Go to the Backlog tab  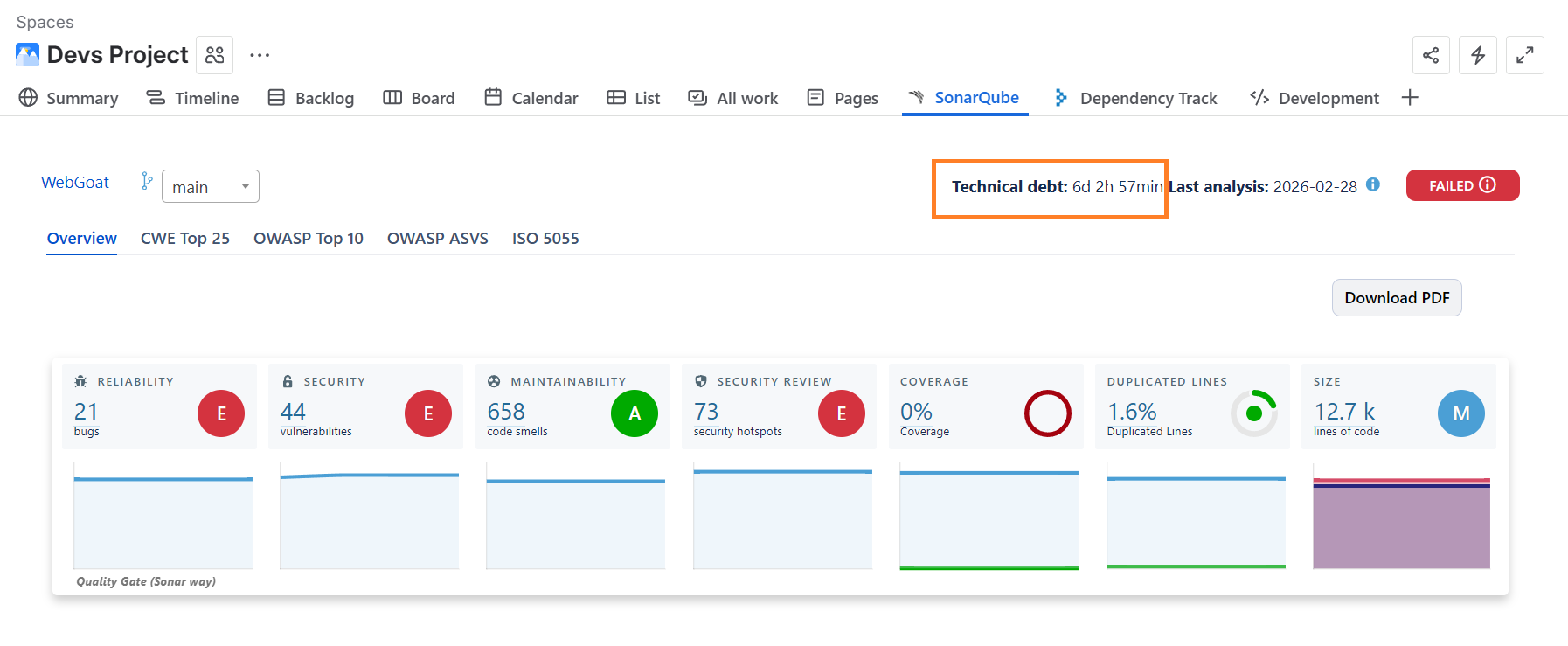(310, 98)
